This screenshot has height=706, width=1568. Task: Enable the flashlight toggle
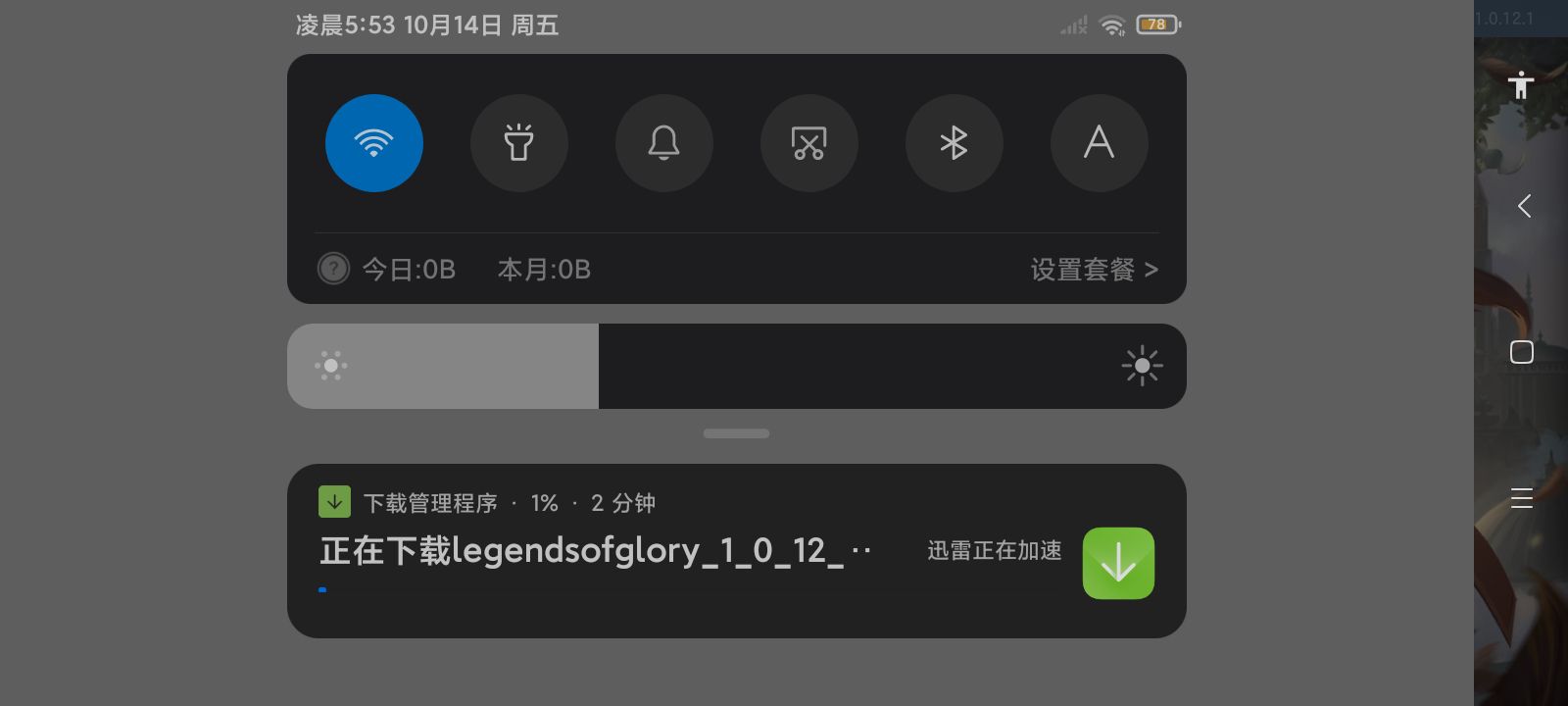pos(518,143)
